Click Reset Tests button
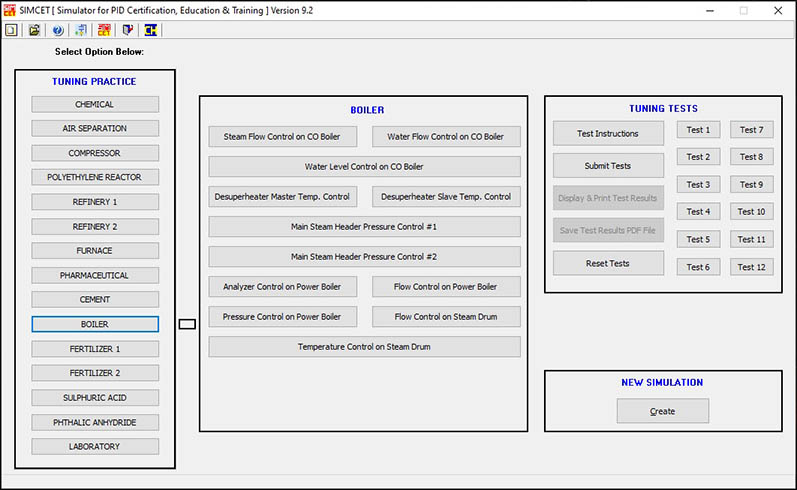 pos(608,263)
